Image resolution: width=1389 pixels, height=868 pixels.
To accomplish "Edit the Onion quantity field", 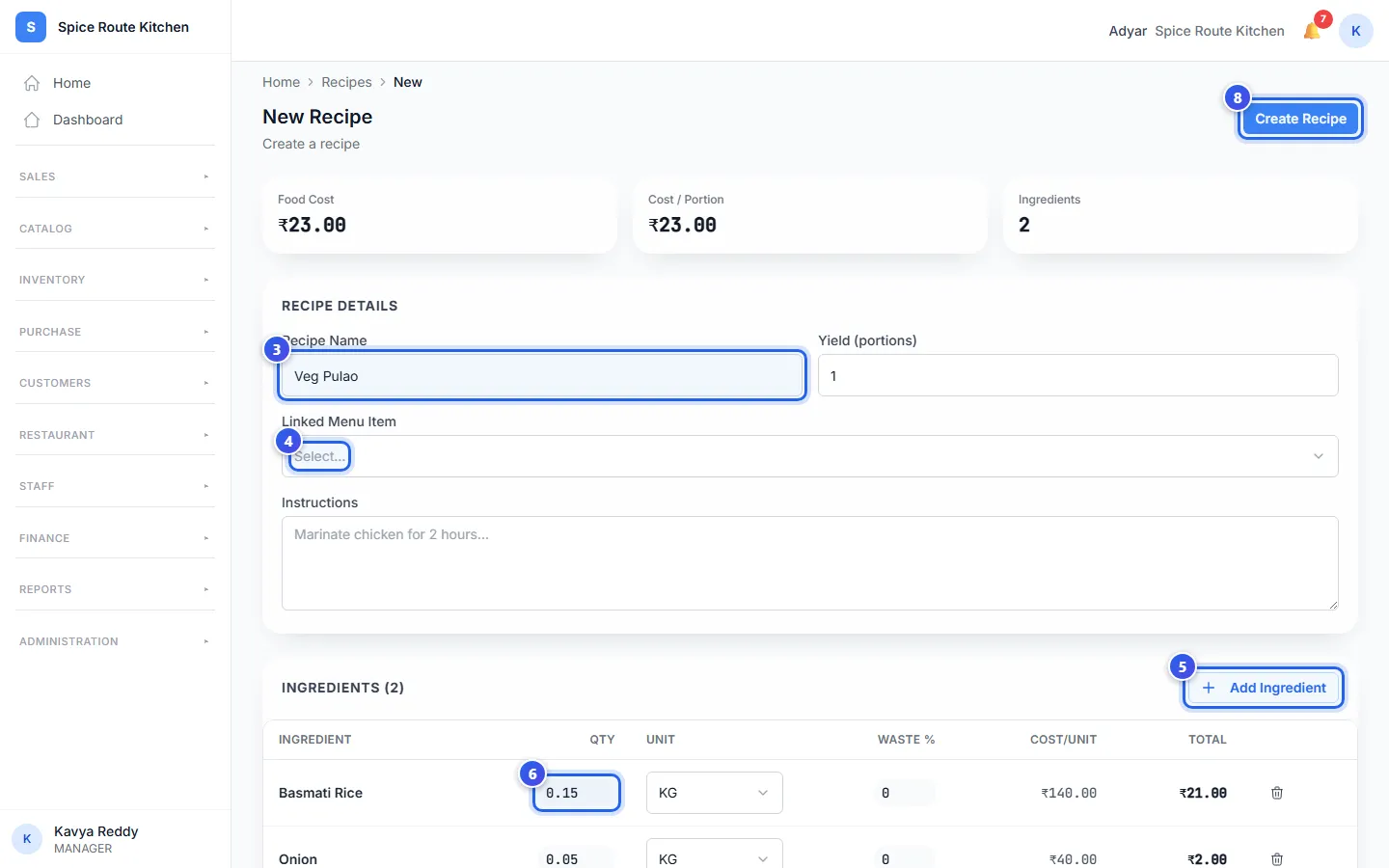I will pyautogui.click(x=577, y=857).
